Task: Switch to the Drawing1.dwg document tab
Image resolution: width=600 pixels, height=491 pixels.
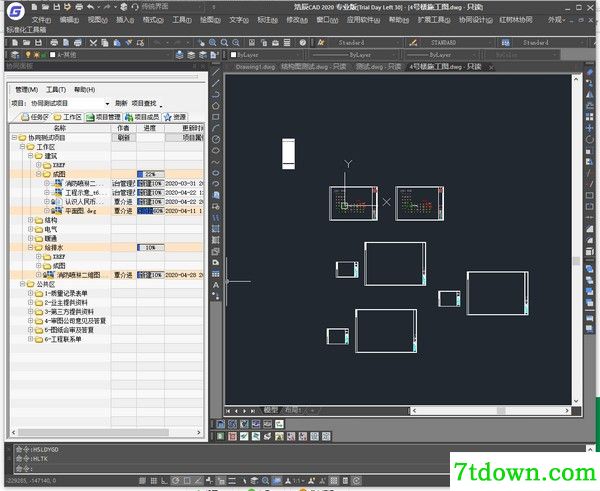Action: [255, 67]
